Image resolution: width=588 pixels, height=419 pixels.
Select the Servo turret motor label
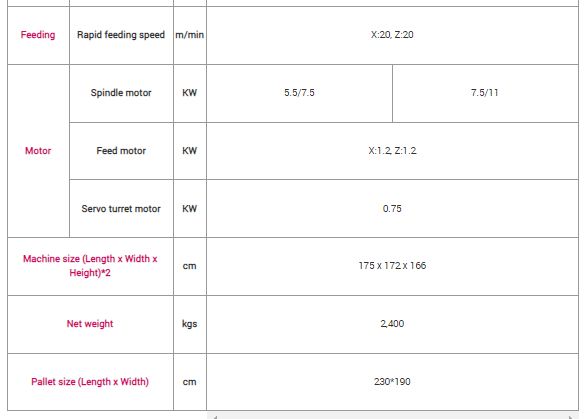click(121, 209)
